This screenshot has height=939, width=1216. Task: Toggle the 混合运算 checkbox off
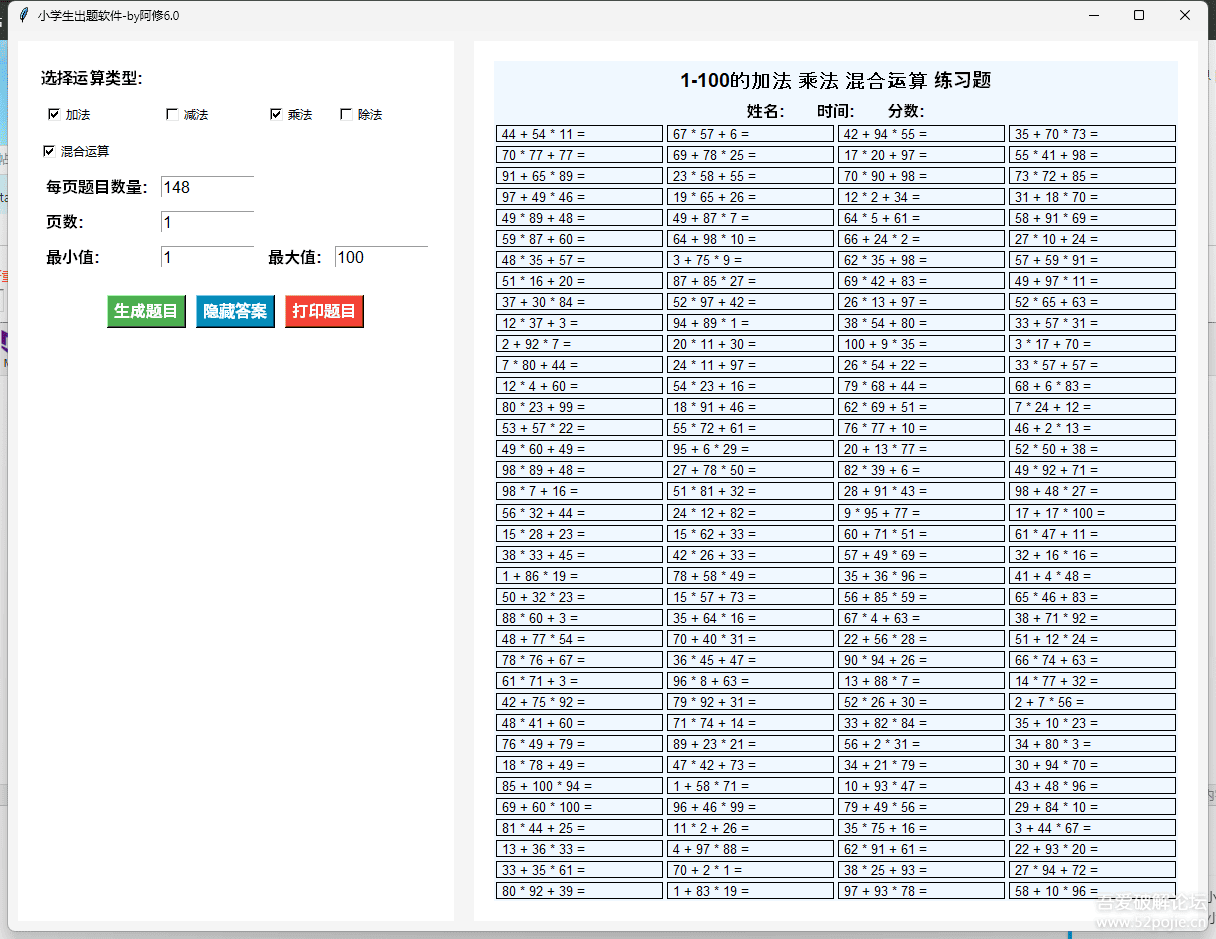49,151
